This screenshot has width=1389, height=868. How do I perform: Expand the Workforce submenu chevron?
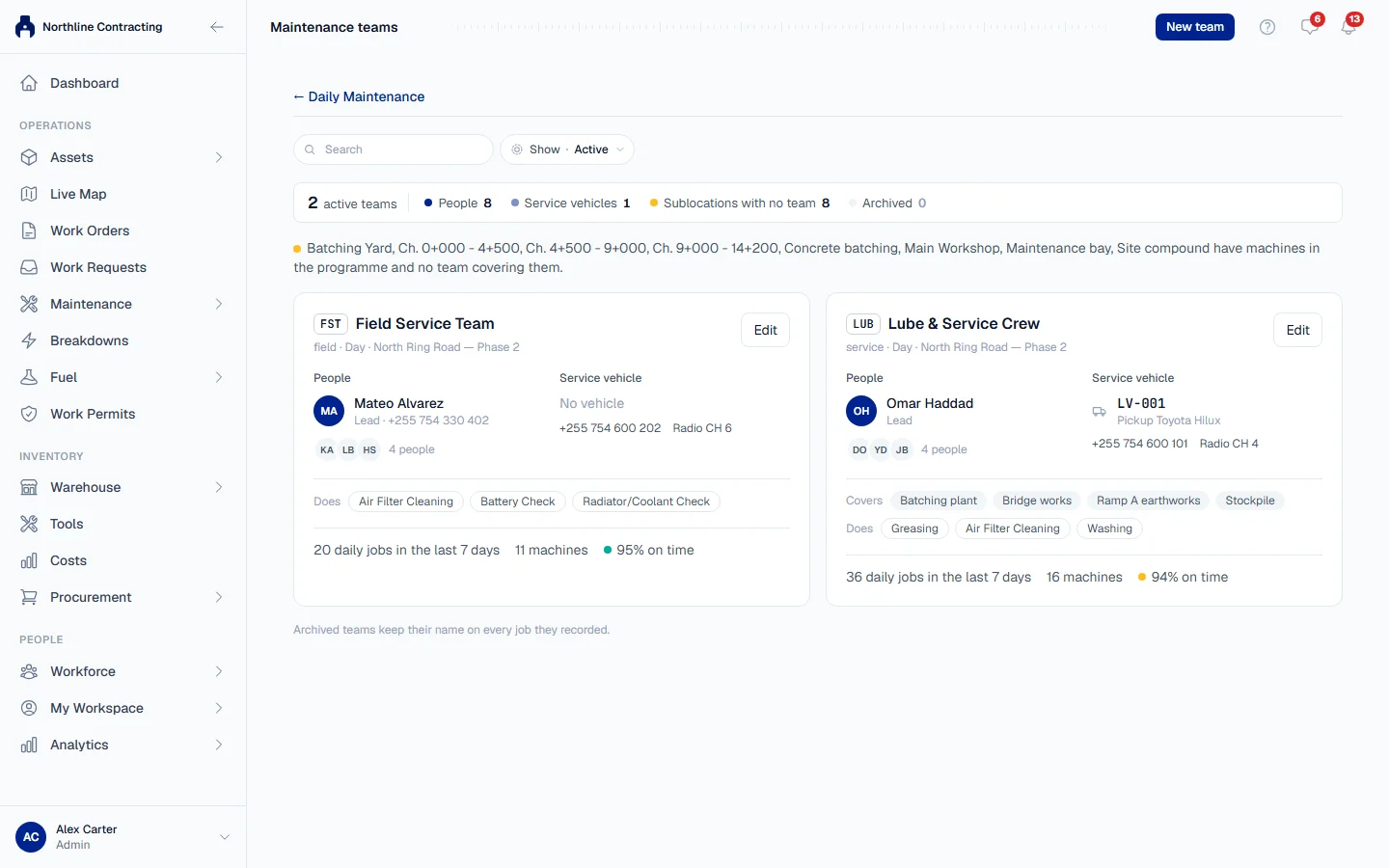click(219, 671)
